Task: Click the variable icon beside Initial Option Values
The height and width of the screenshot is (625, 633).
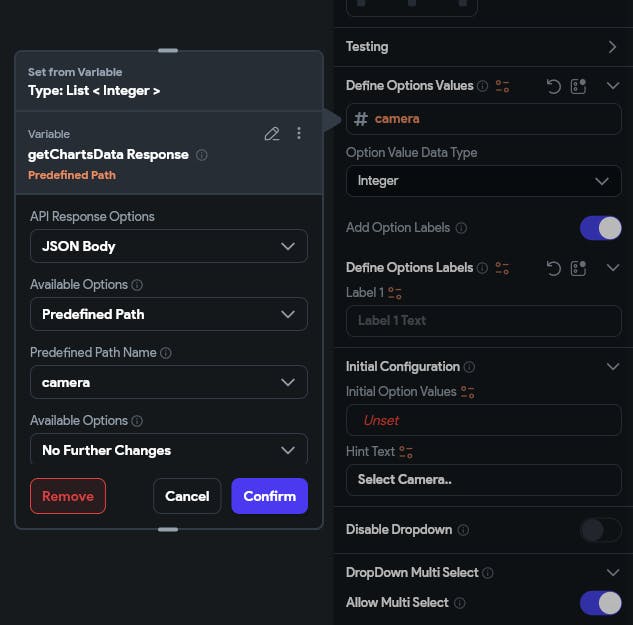Action: (467, 392)
